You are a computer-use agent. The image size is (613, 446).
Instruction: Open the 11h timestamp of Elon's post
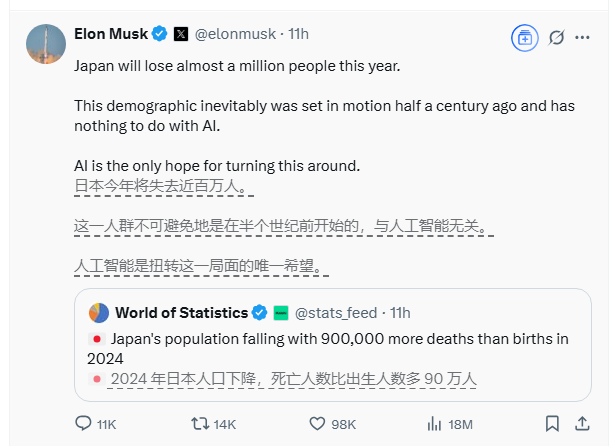tap(298, 34)
